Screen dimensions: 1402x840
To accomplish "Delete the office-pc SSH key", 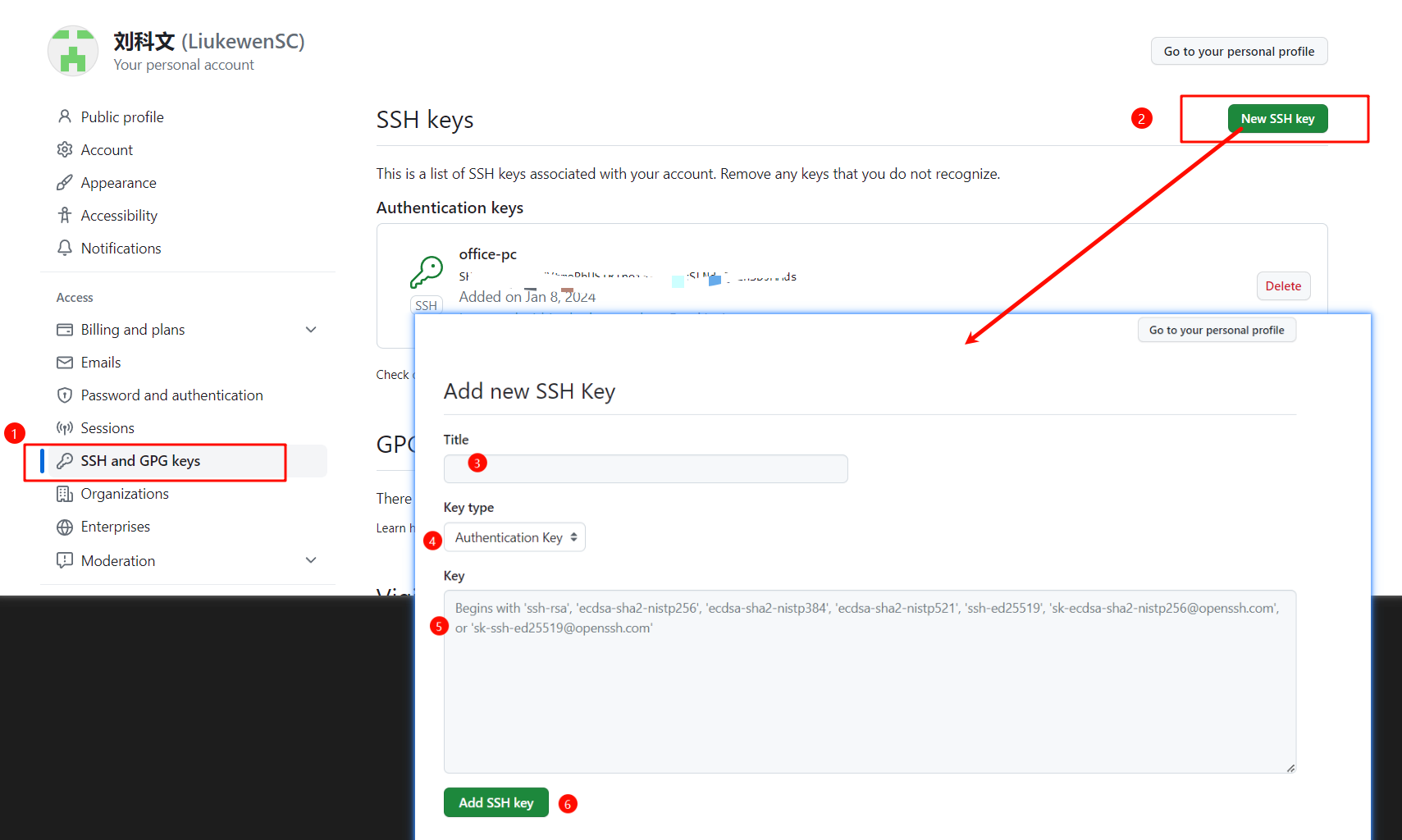I will click(x=1283, y=286).
